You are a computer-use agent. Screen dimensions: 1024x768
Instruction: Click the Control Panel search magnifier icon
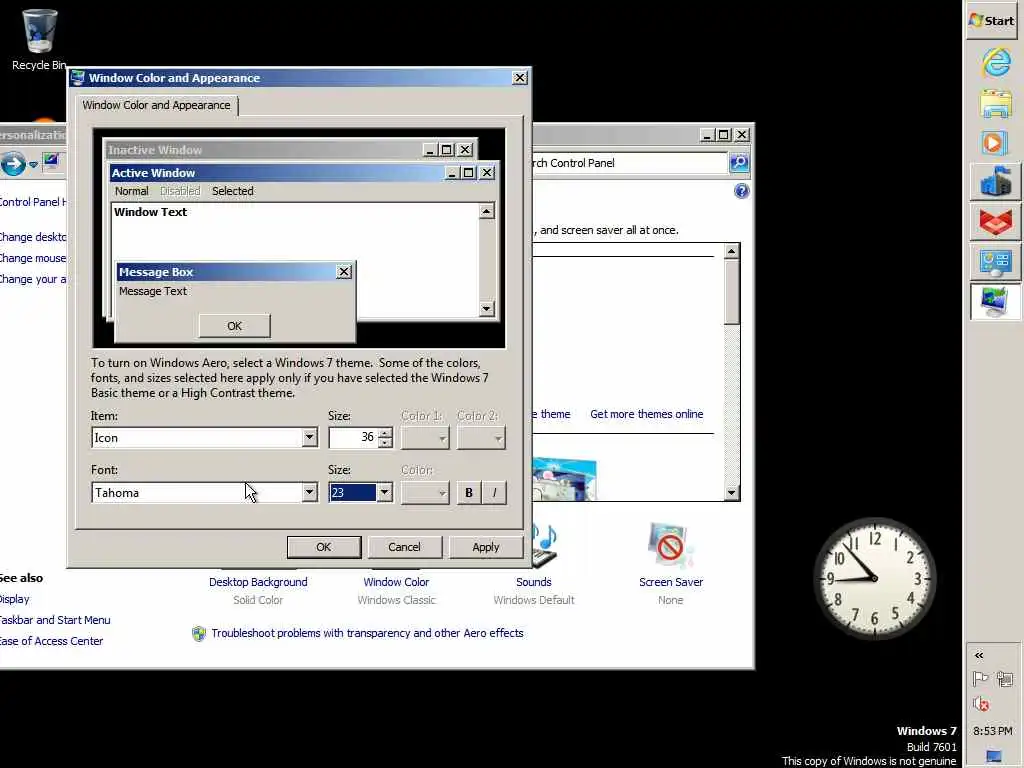point(739,163)
